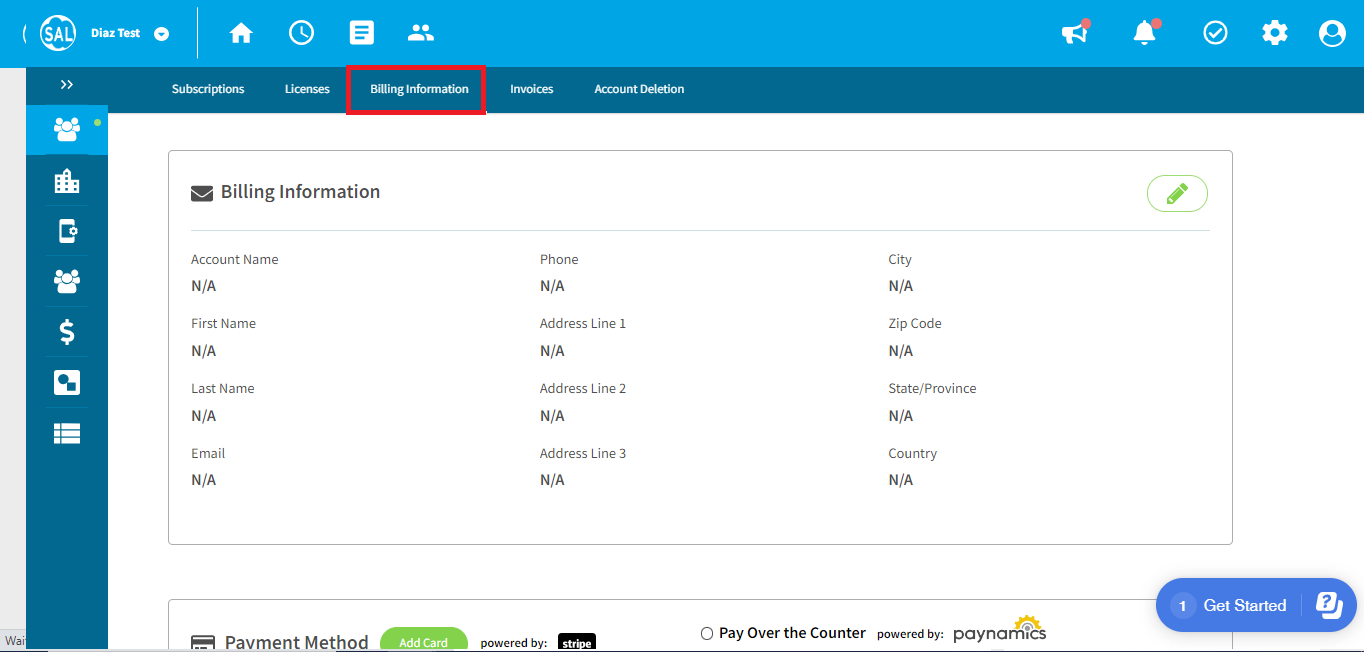
Task: Click the Add Card button
Action: pyautogui.click(x=424, y=640)
